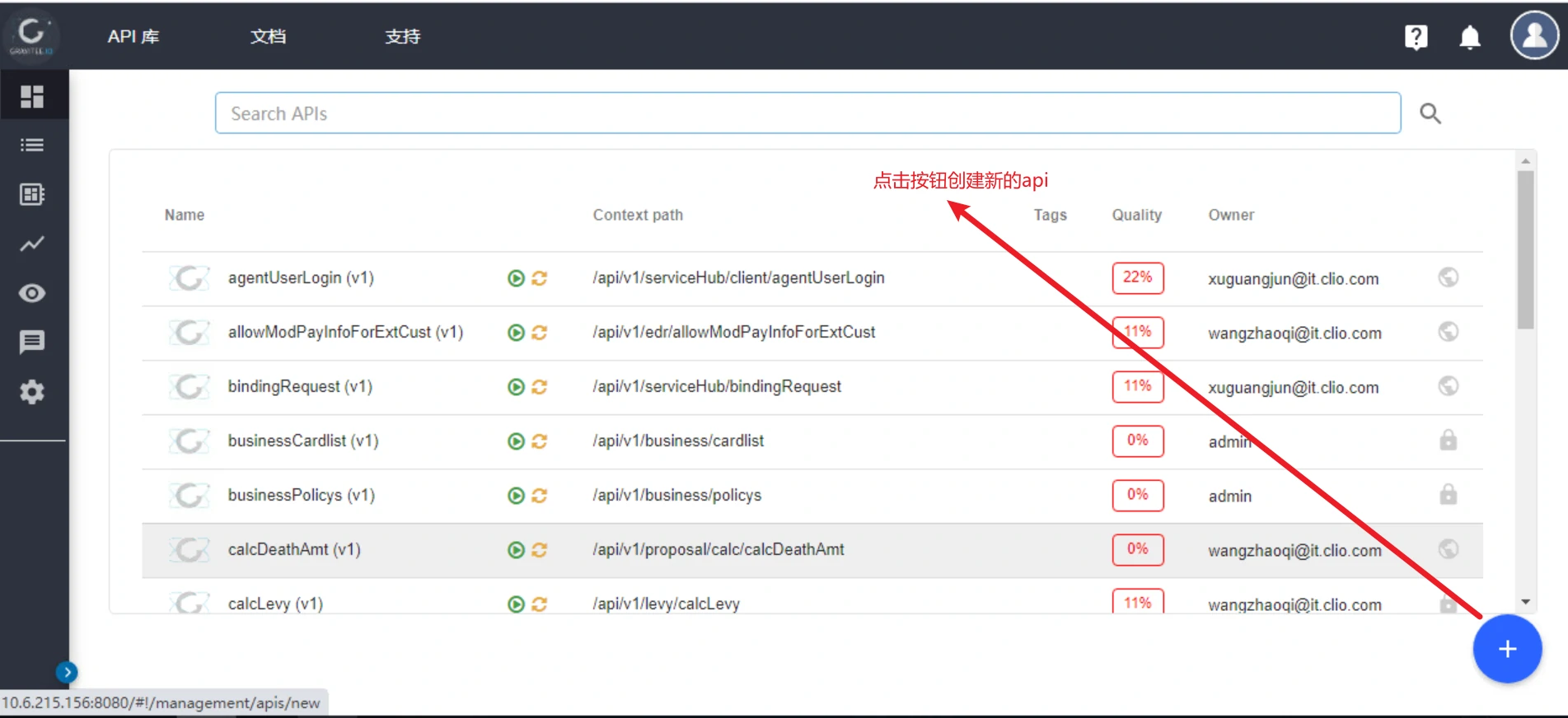Open the 文档 menu
1568x718 pixels.
268,36
